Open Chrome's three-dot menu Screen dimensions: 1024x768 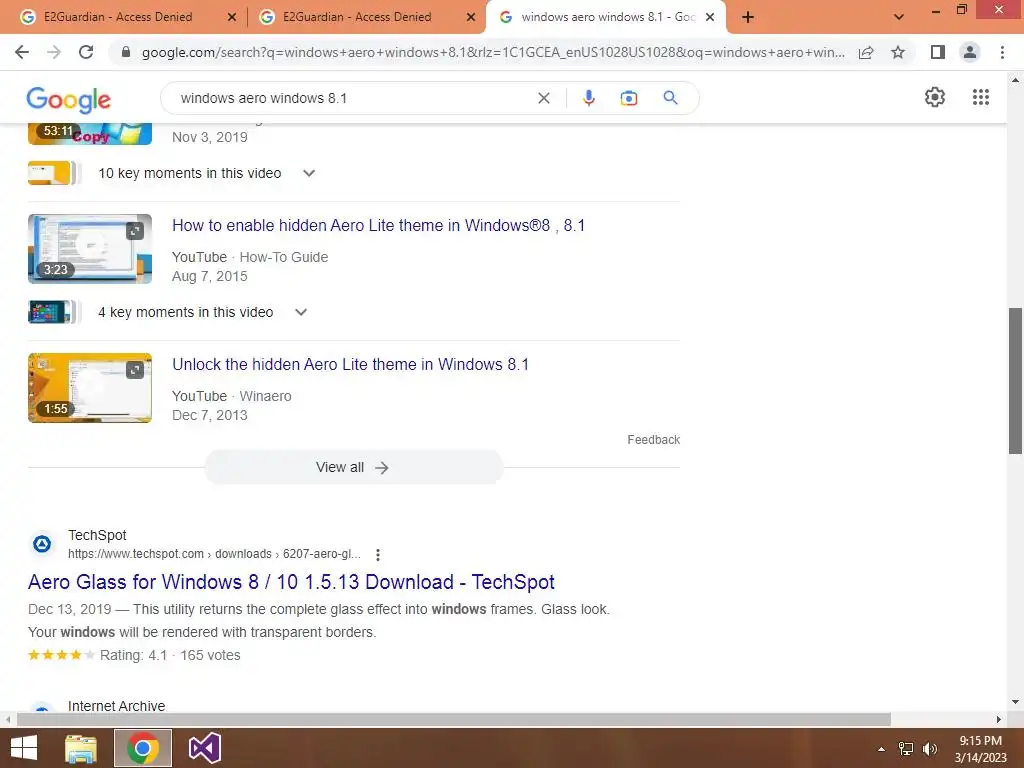coord(1002,52)
